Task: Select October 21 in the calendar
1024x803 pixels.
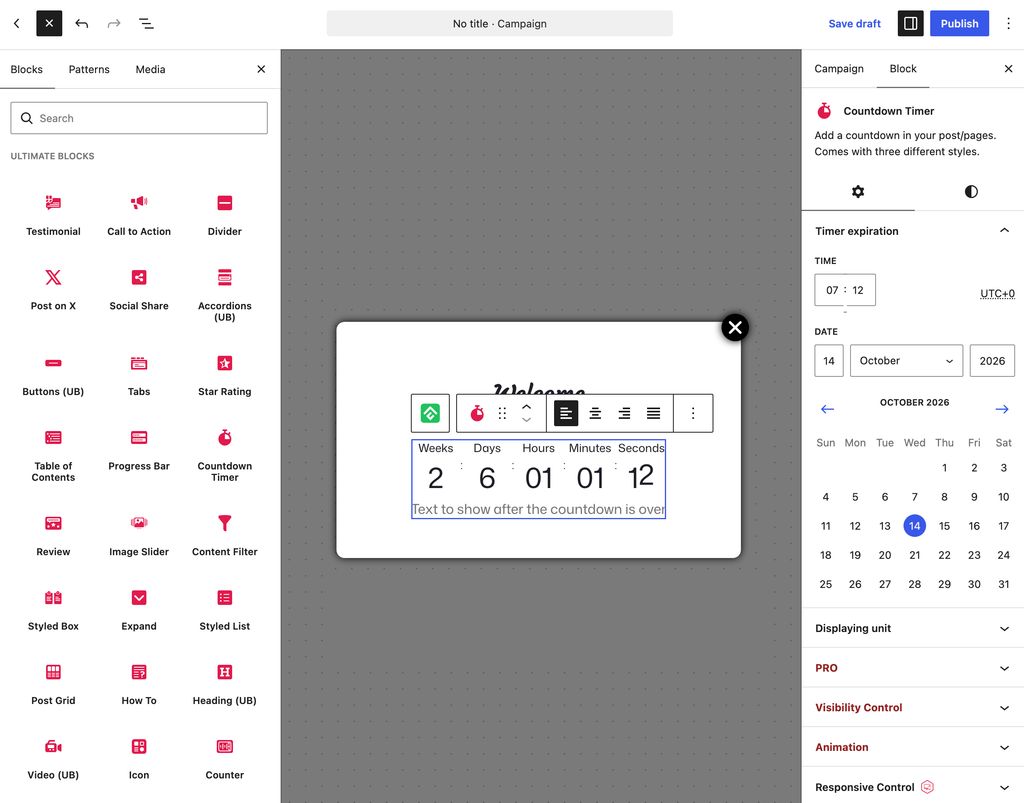Action: click(x=914, y=555)
